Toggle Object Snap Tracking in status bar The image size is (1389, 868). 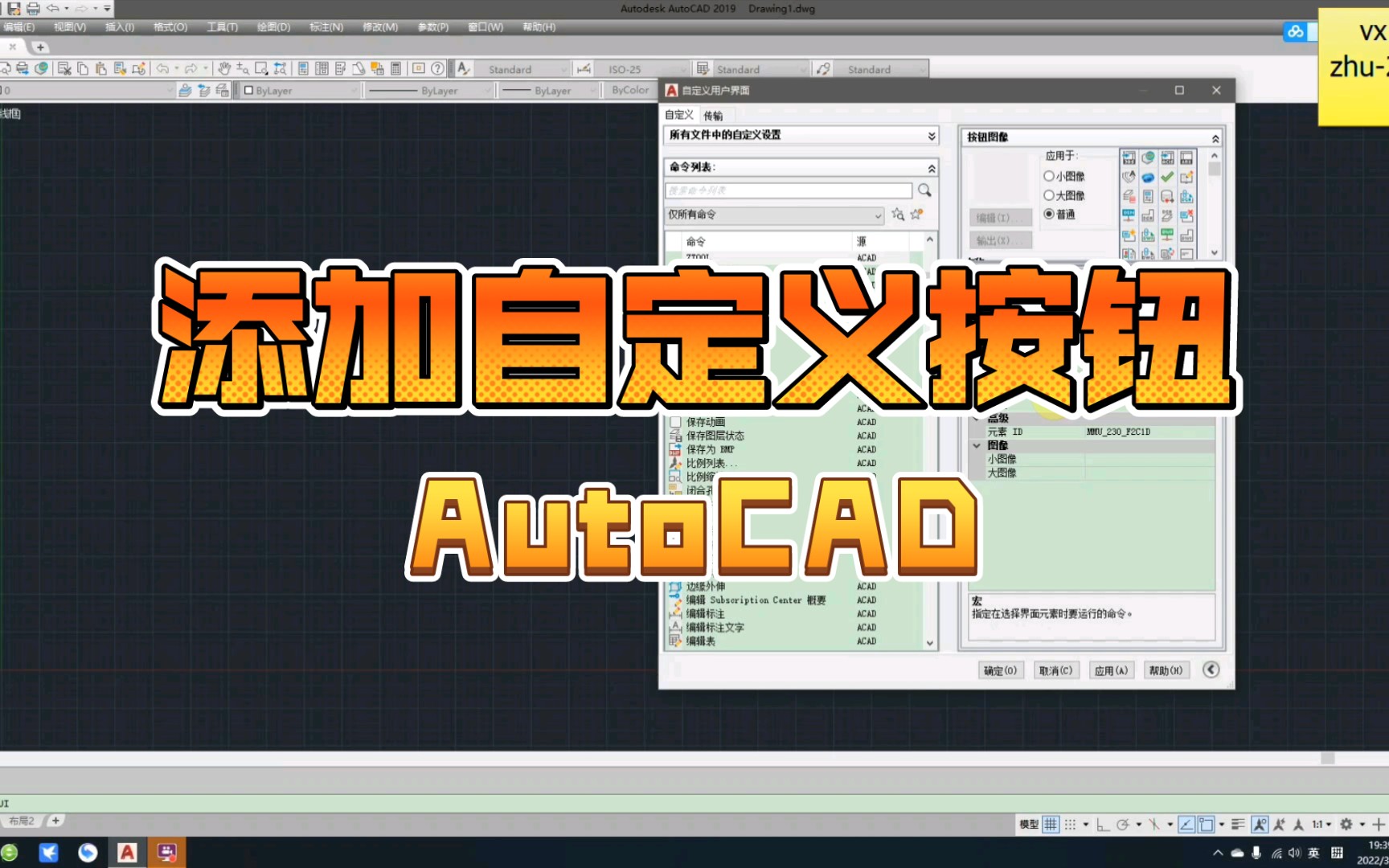[x=1186, y=824]
